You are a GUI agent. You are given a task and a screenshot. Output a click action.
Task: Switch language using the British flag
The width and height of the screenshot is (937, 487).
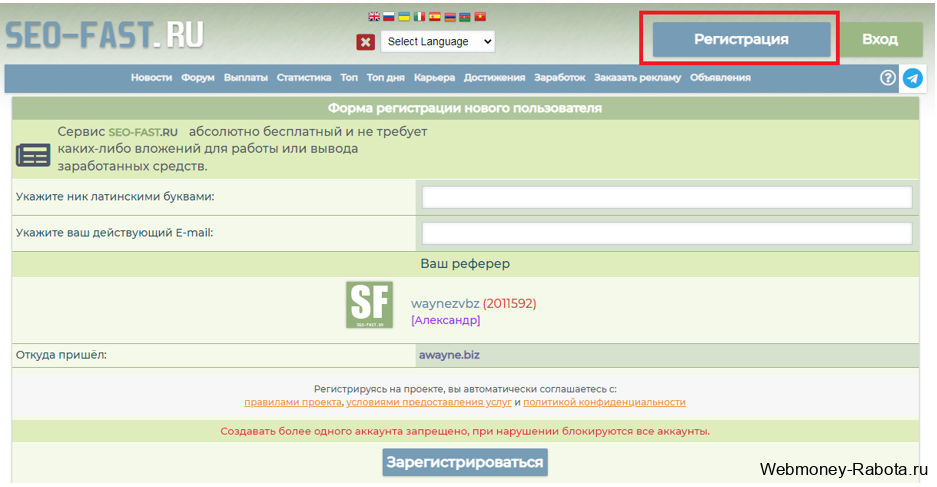374,17
